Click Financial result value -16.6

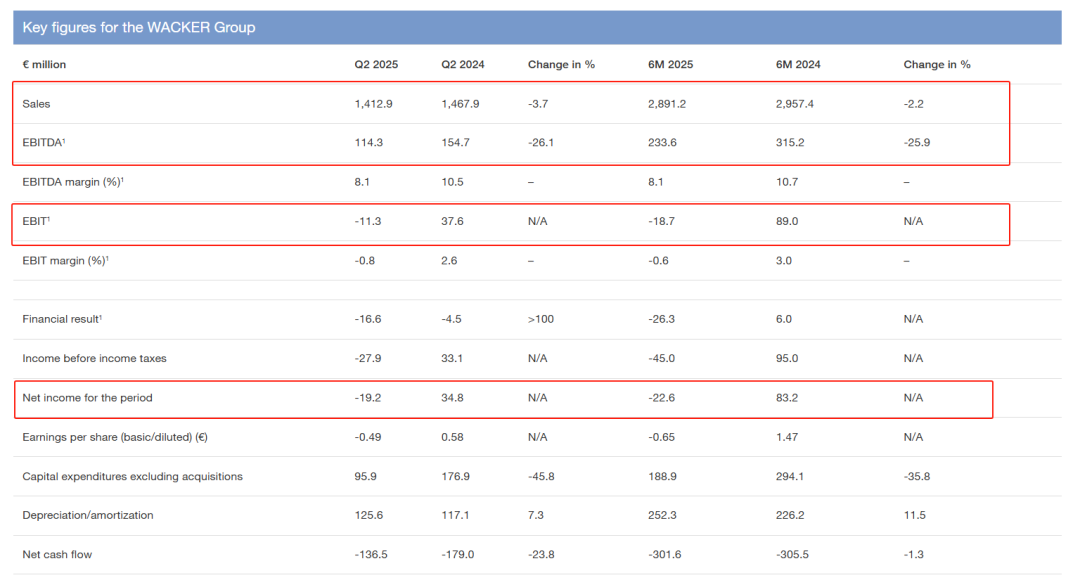368,319
